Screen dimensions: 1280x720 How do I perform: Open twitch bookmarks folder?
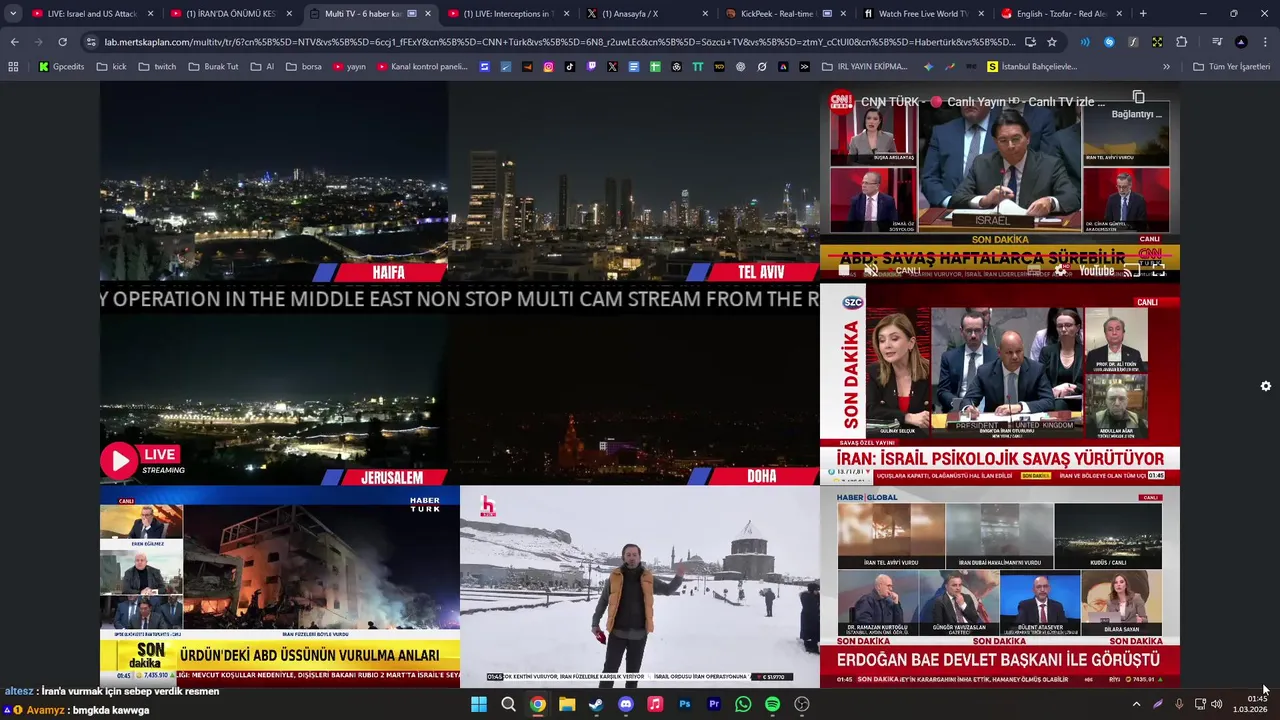coord(157,67)
